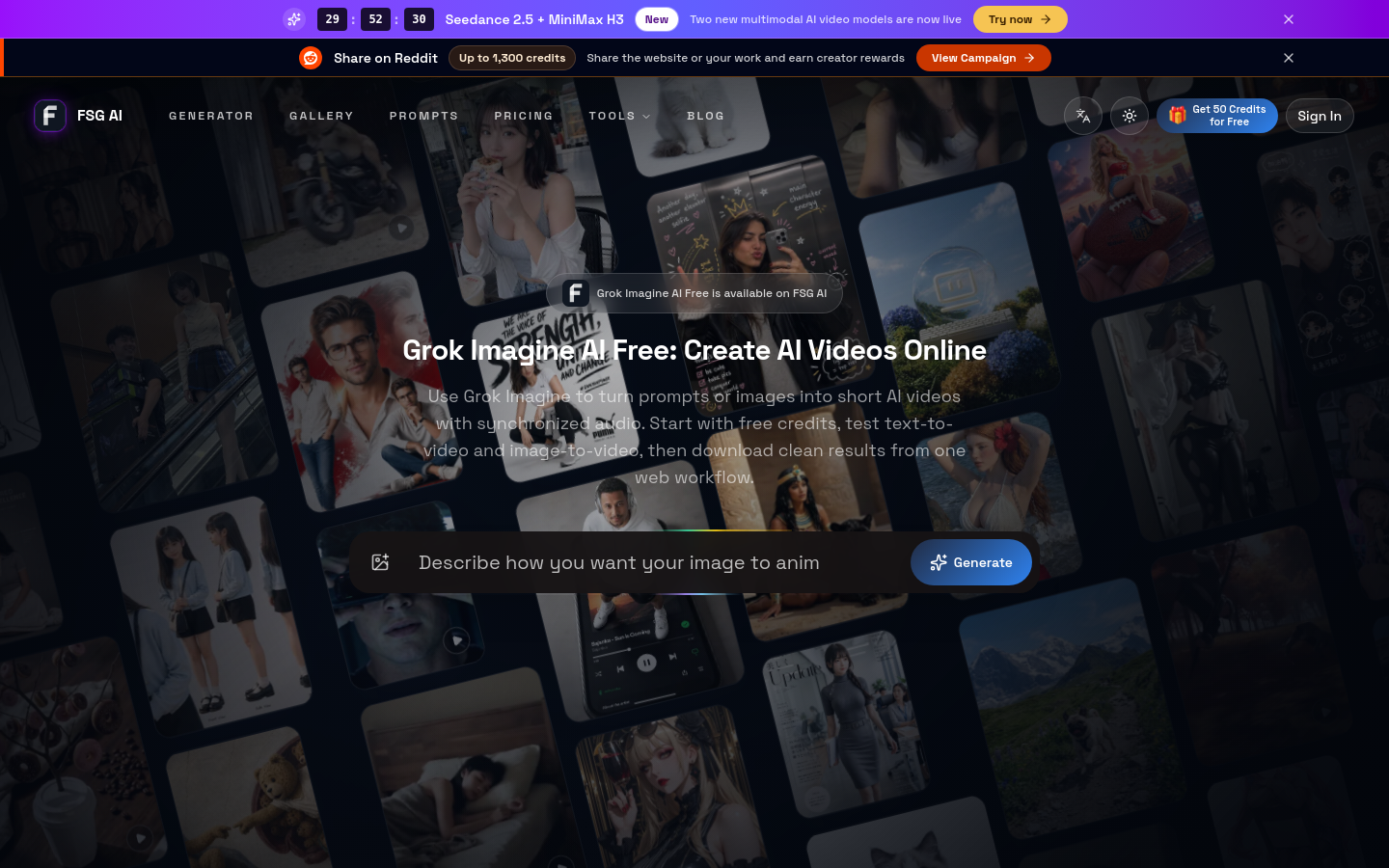The height and width of the screenshot is (868, 1389).
Task: Dismiss the Share on Reddit banner
Action: coord(1289,58)
